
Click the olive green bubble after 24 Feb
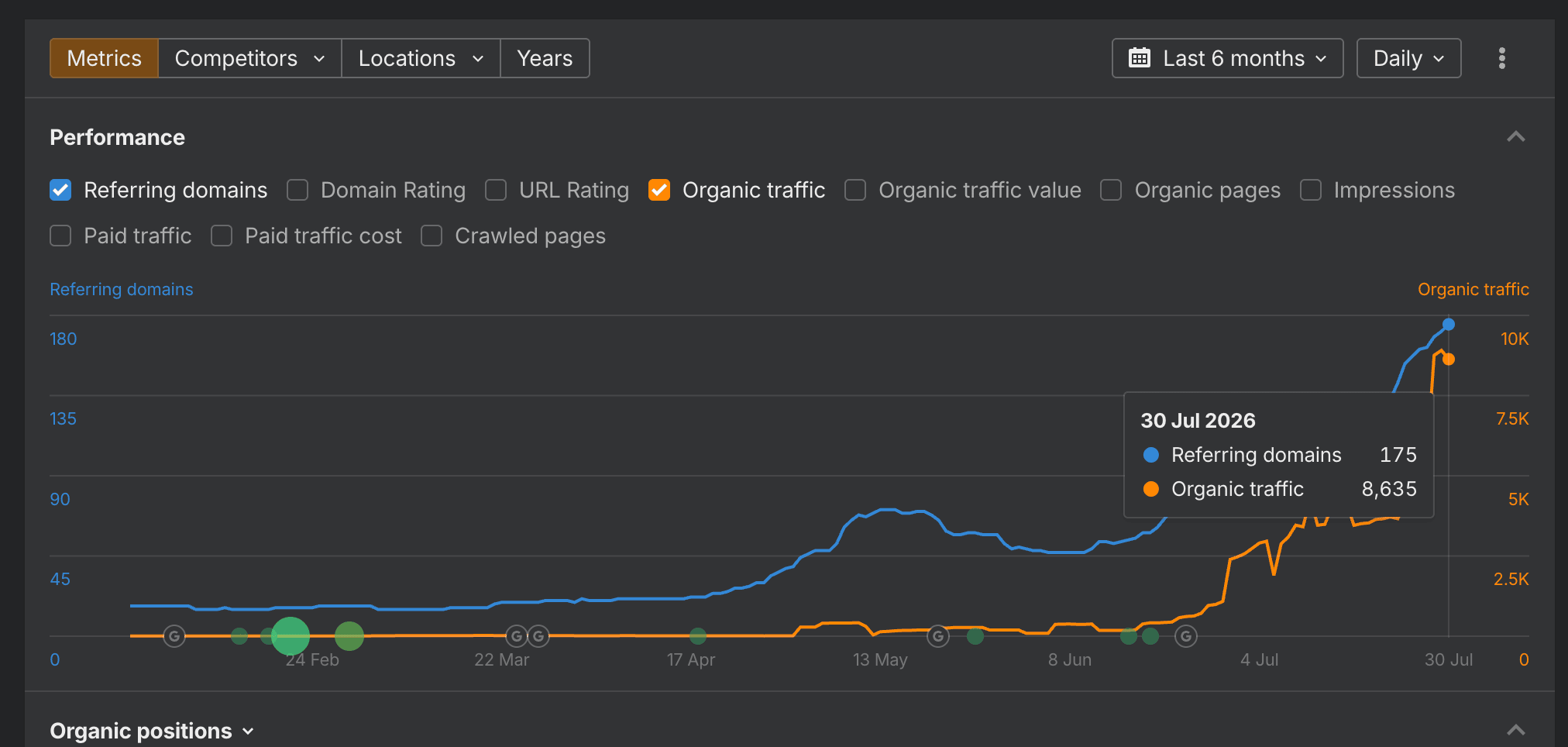(349, 636)
